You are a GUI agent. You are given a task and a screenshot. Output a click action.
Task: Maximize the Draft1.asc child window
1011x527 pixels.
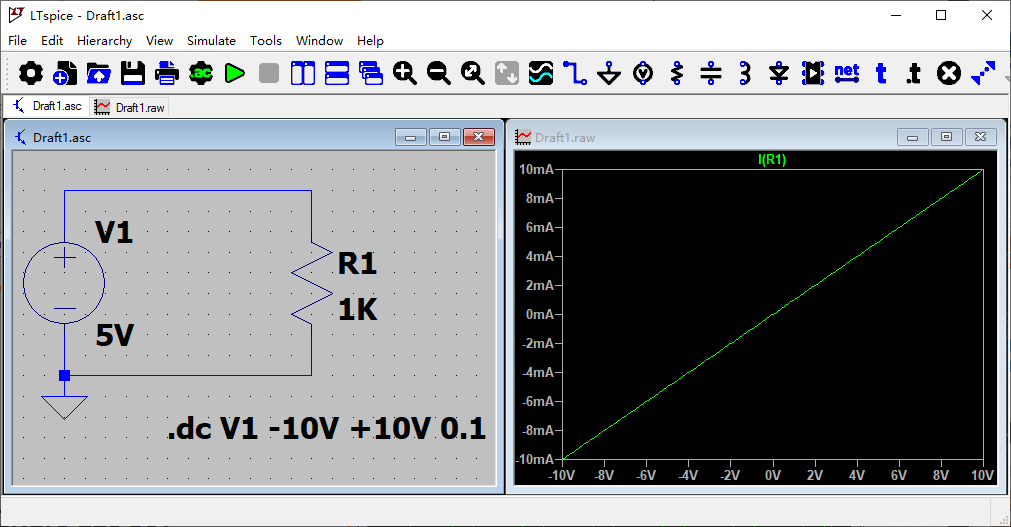[x=444, y=137]
